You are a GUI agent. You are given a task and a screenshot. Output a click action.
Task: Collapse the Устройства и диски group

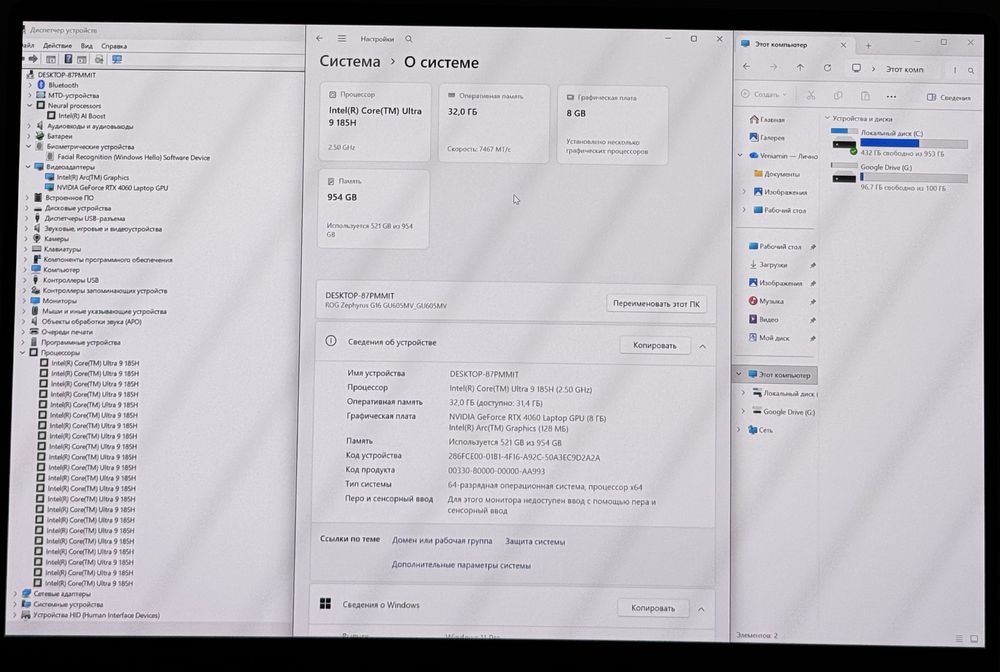pos(827,118)
